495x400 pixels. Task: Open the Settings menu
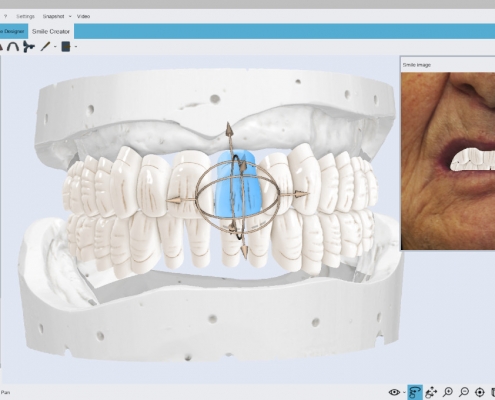(25, 16)
